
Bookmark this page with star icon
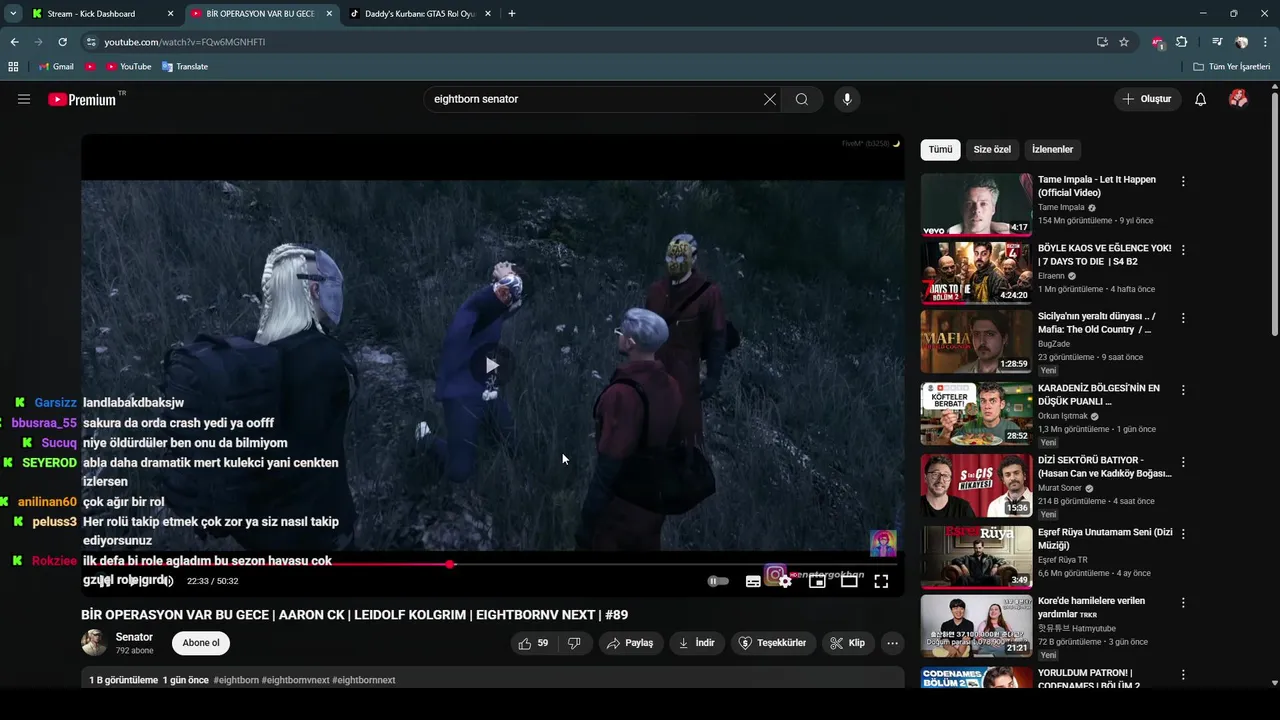[1124, 42]
